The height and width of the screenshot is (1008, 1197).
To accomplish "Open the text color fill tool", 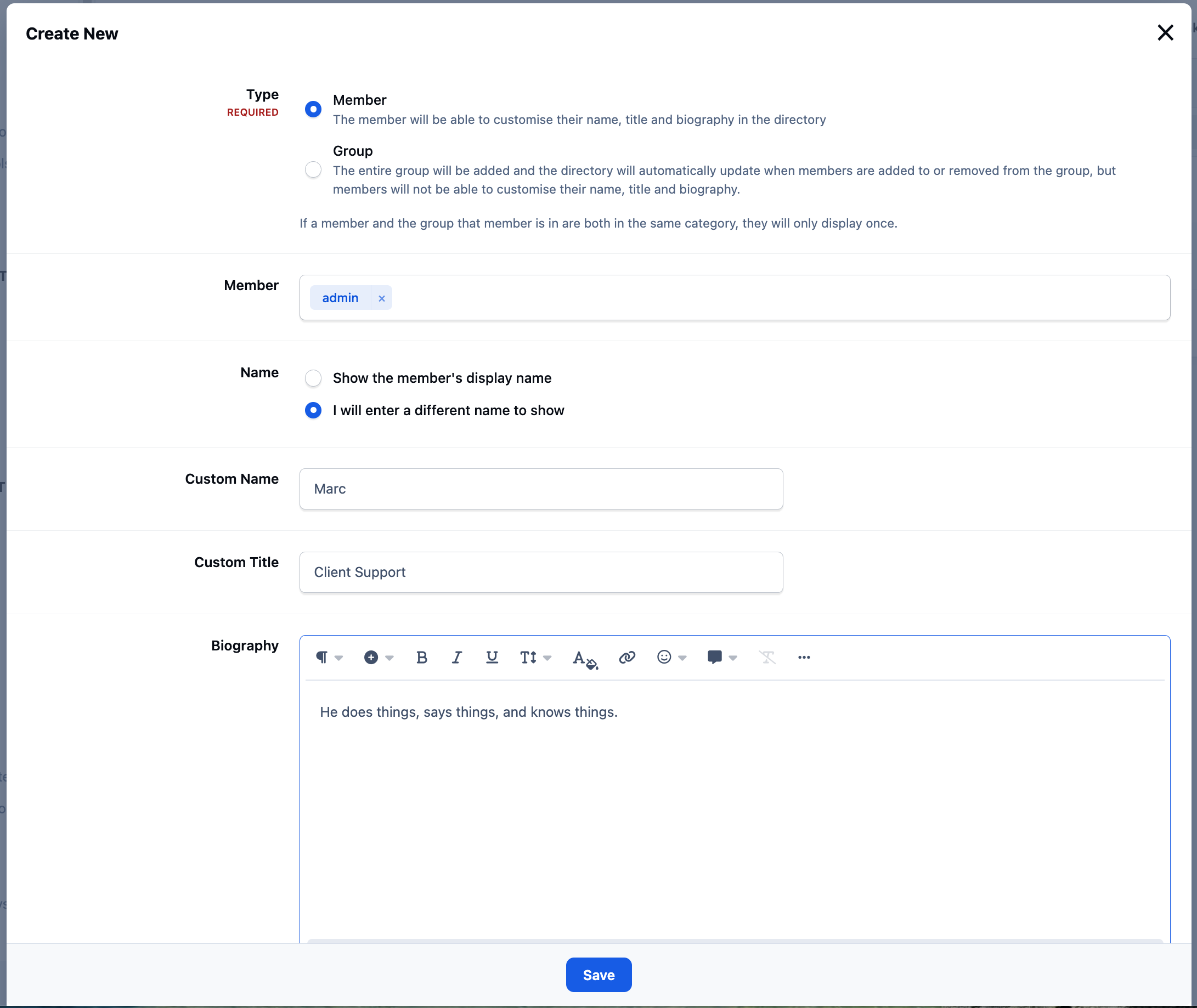I will [585, 659].
